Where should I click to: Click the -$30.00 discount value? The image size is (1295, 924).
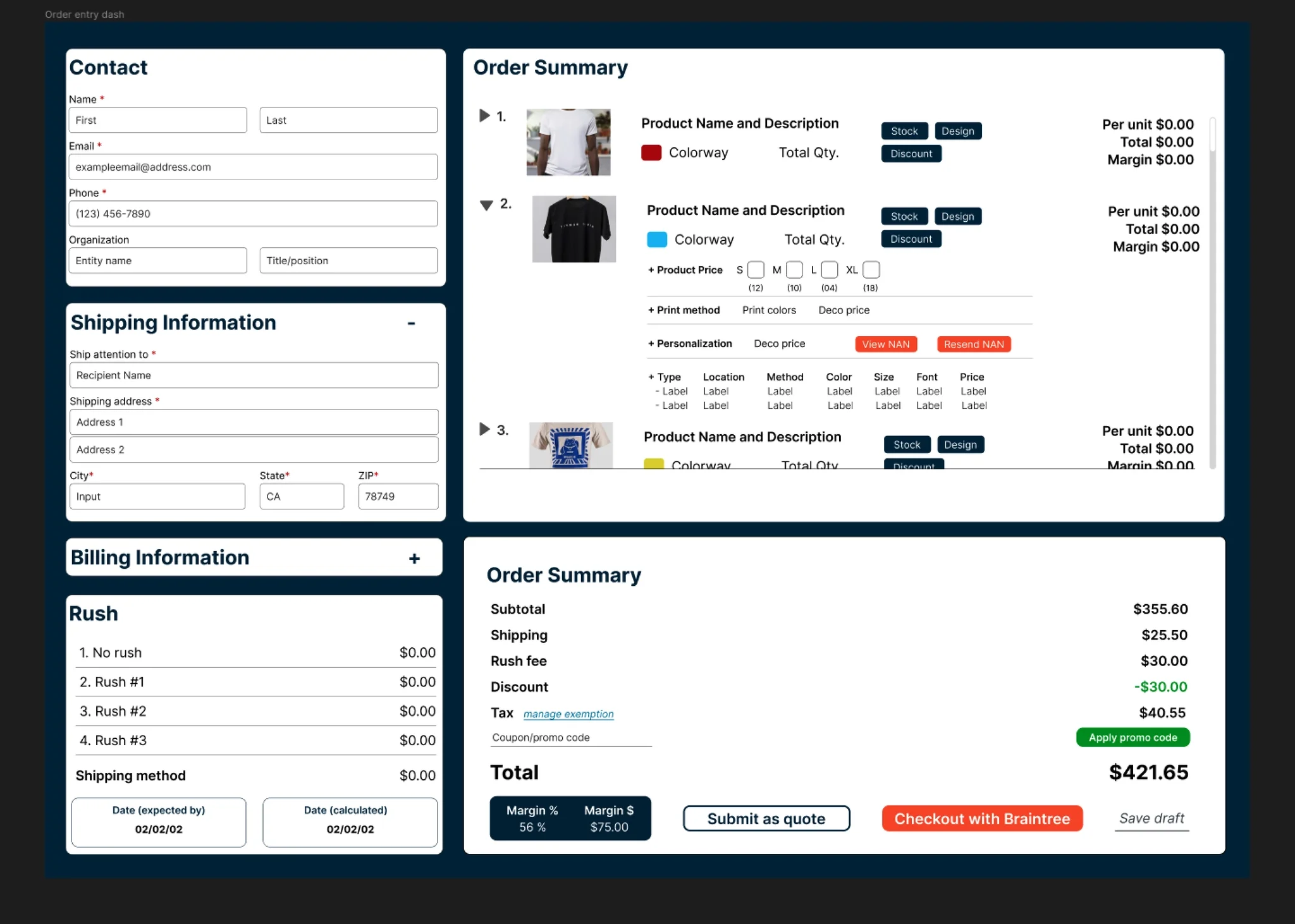click(x=1160, y=686)
